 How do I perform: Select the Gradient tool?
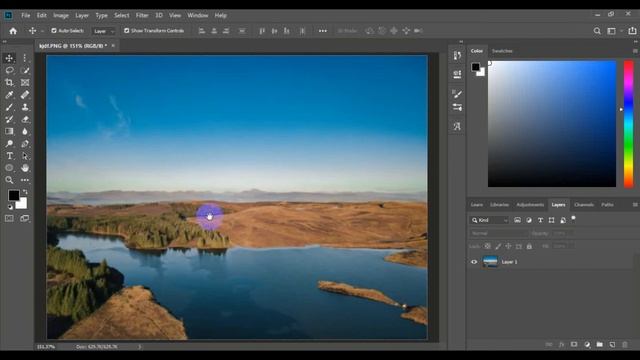tap(9, 131)
